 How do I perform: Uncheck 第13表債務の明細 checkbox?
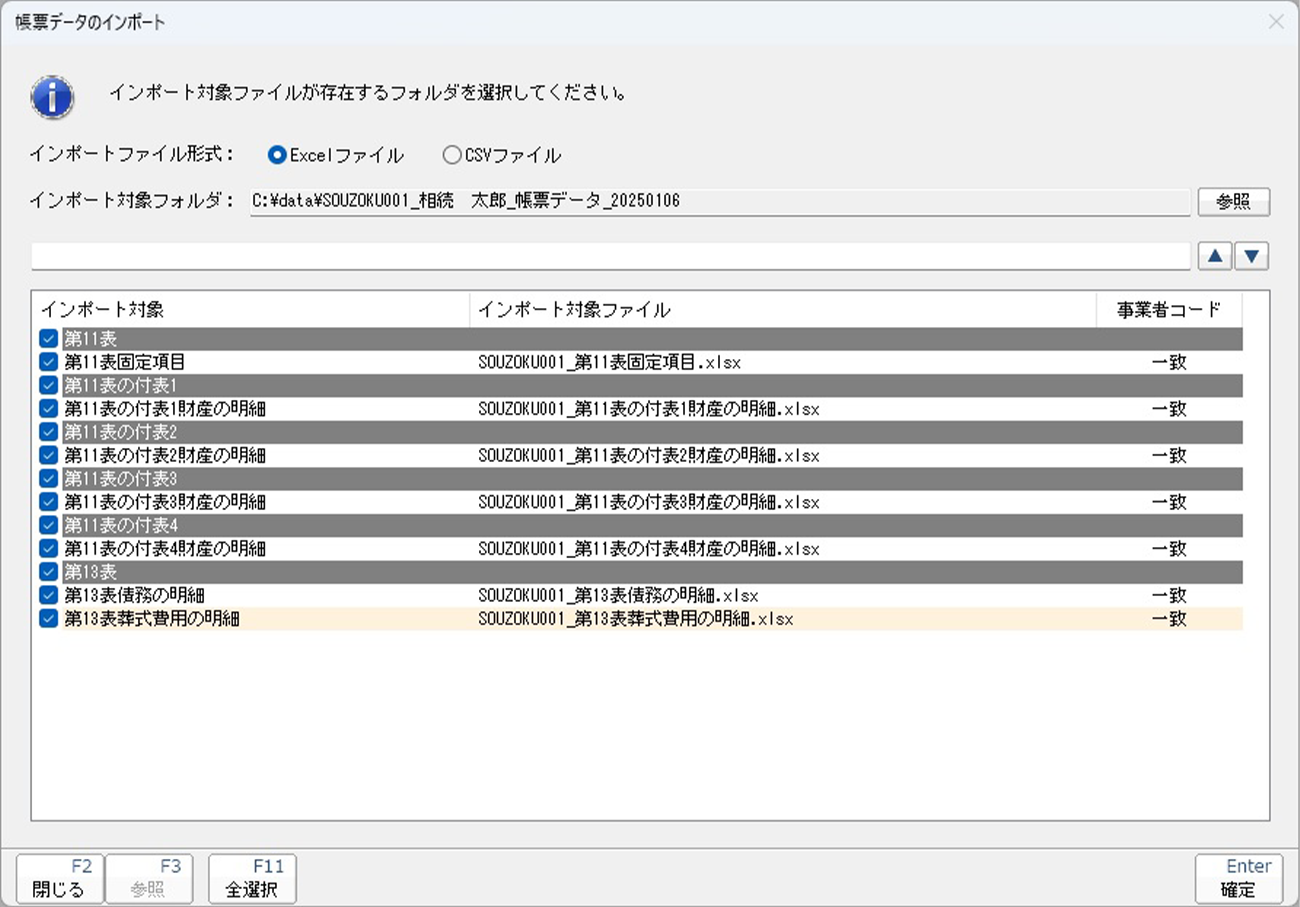(48, 596)
